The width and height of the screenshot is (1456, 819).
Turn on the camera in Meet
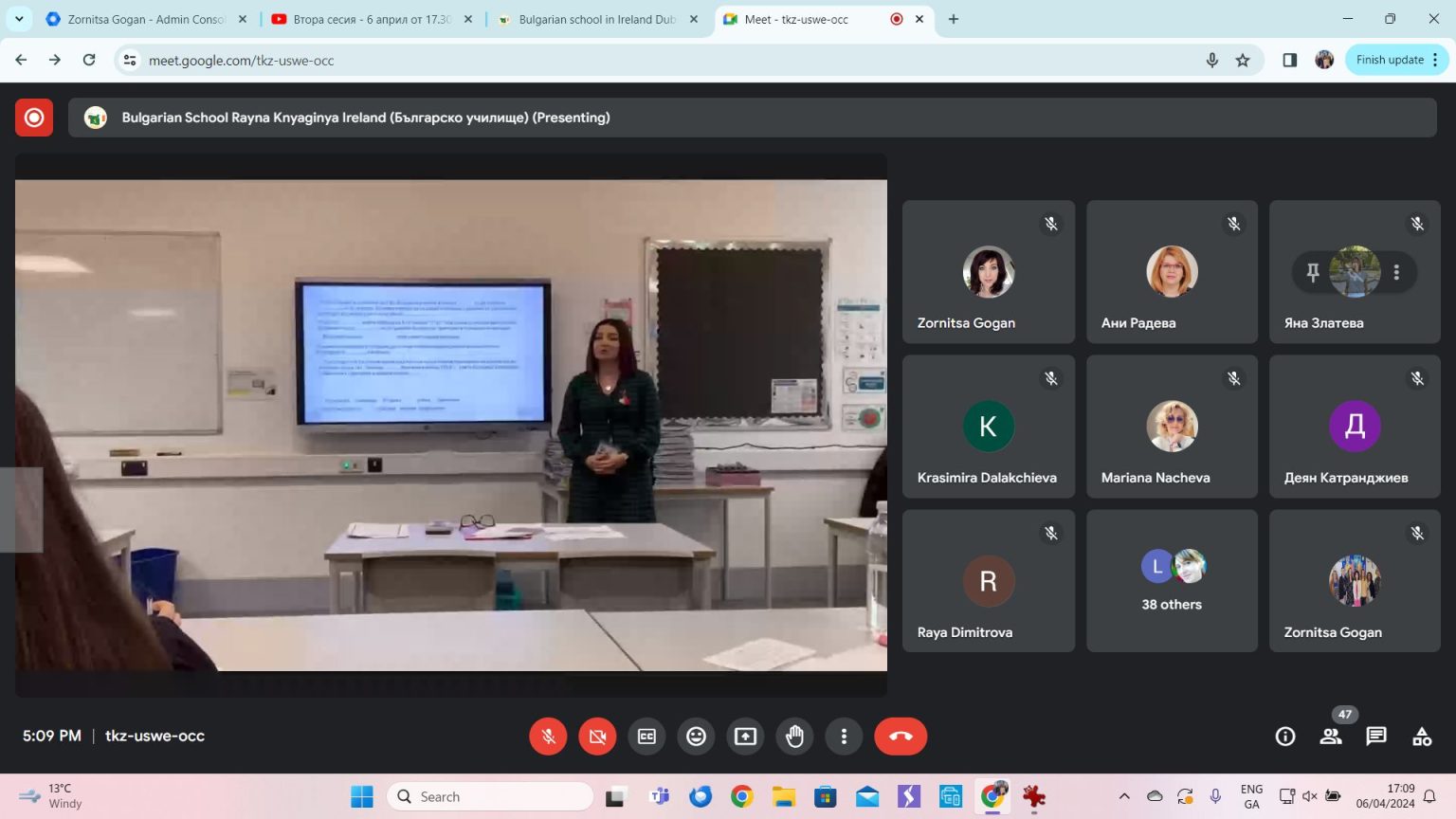597,737
